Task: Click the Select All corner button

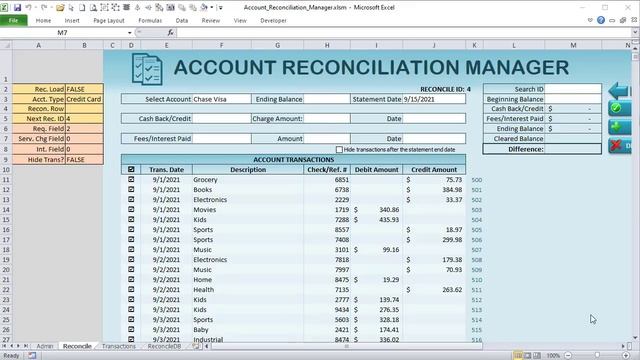Action: tap(6, 45)
